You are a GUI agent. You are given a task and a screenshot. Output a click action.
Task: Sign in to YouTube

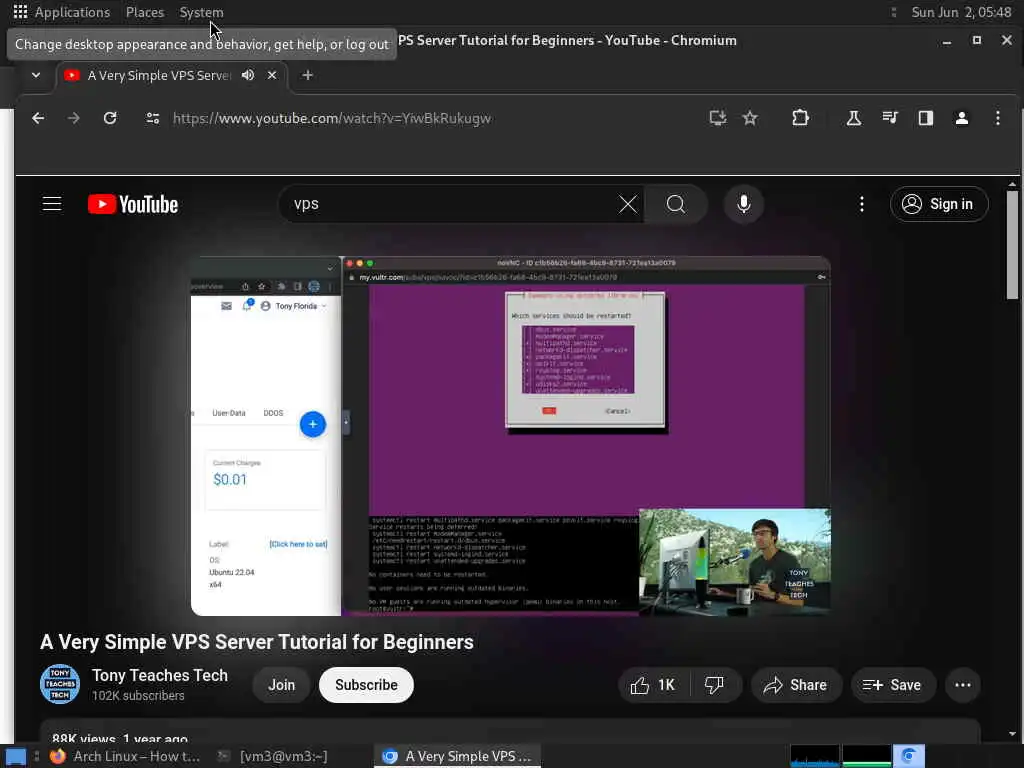click(938, 204)
